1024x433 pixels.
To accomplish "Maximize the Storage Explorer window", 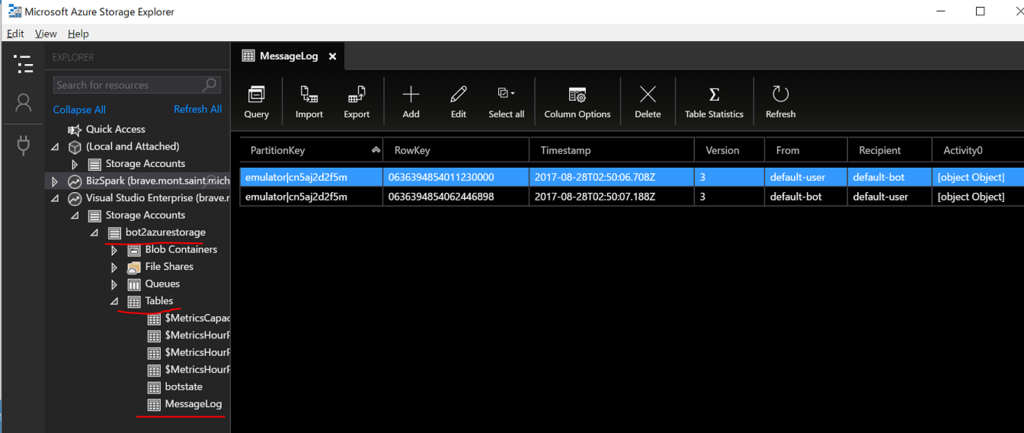I will pyautogui.click(x=980, y=12).
